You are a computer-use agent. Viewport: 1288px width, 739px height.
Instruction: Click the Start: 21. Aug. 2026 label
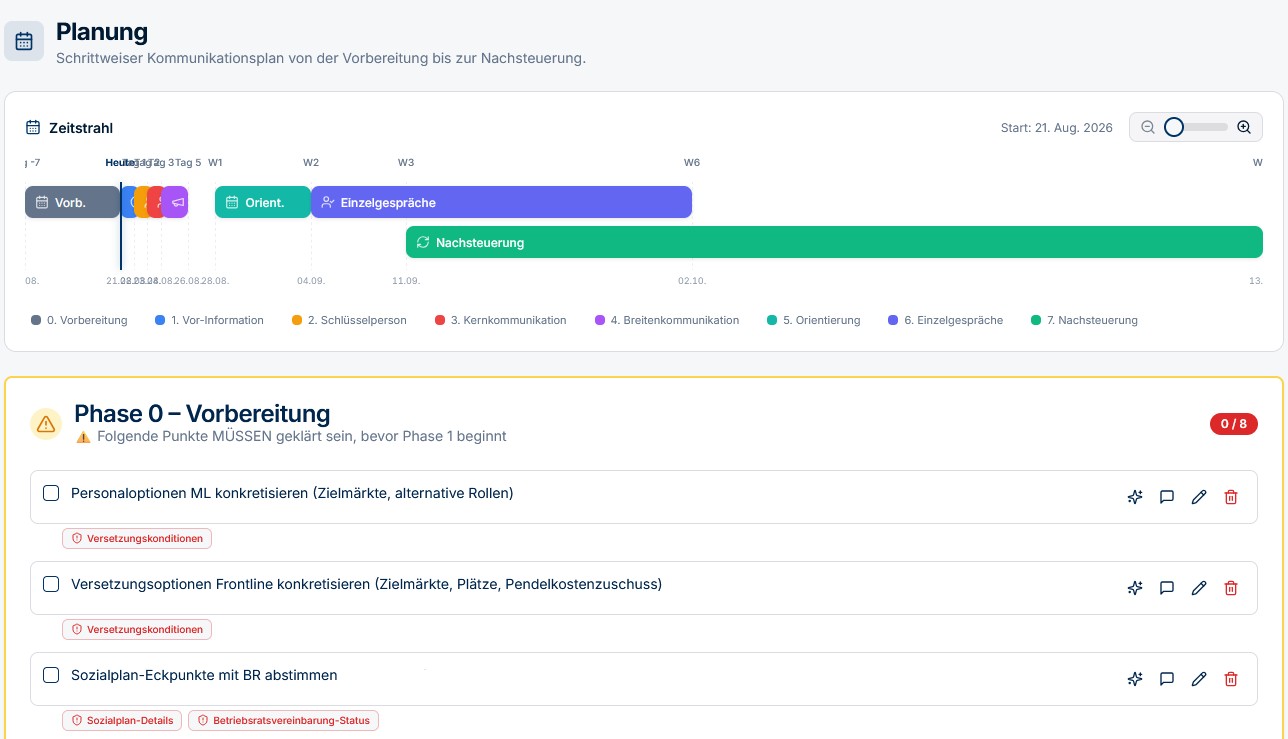pos(1057,128)
